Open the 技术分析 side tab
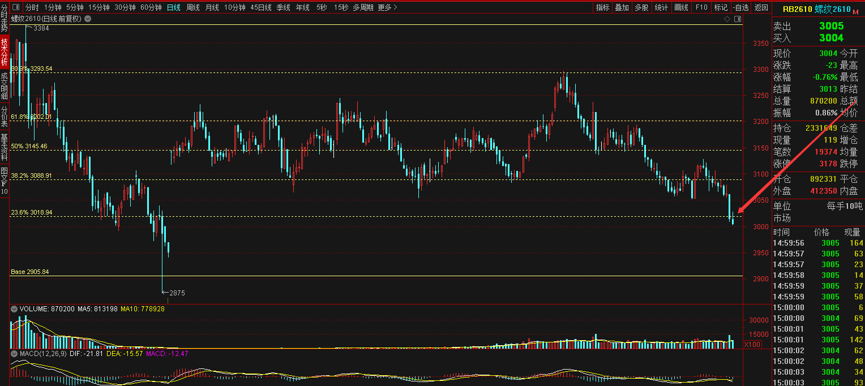 click(4, 52)
